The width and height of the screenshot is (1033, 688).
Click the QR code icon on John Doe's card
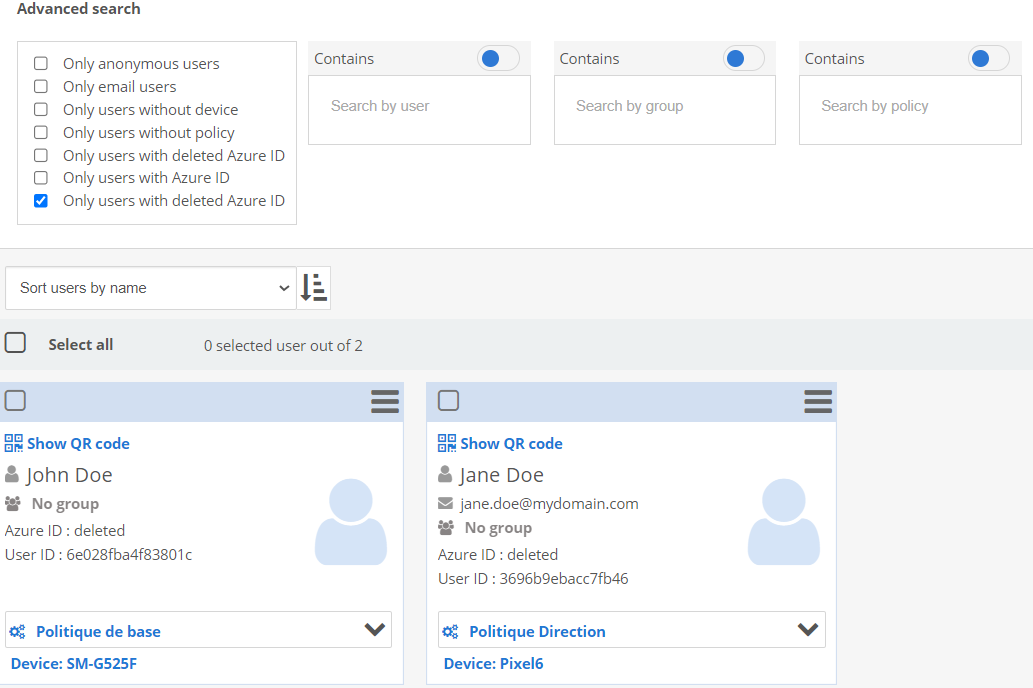(x=13, y=443)
